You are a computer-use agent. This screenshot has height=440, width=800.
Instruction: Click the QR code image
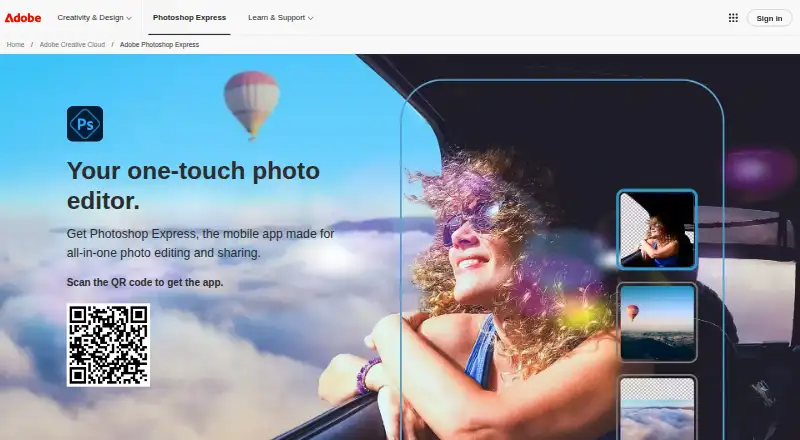pos(108,345)
